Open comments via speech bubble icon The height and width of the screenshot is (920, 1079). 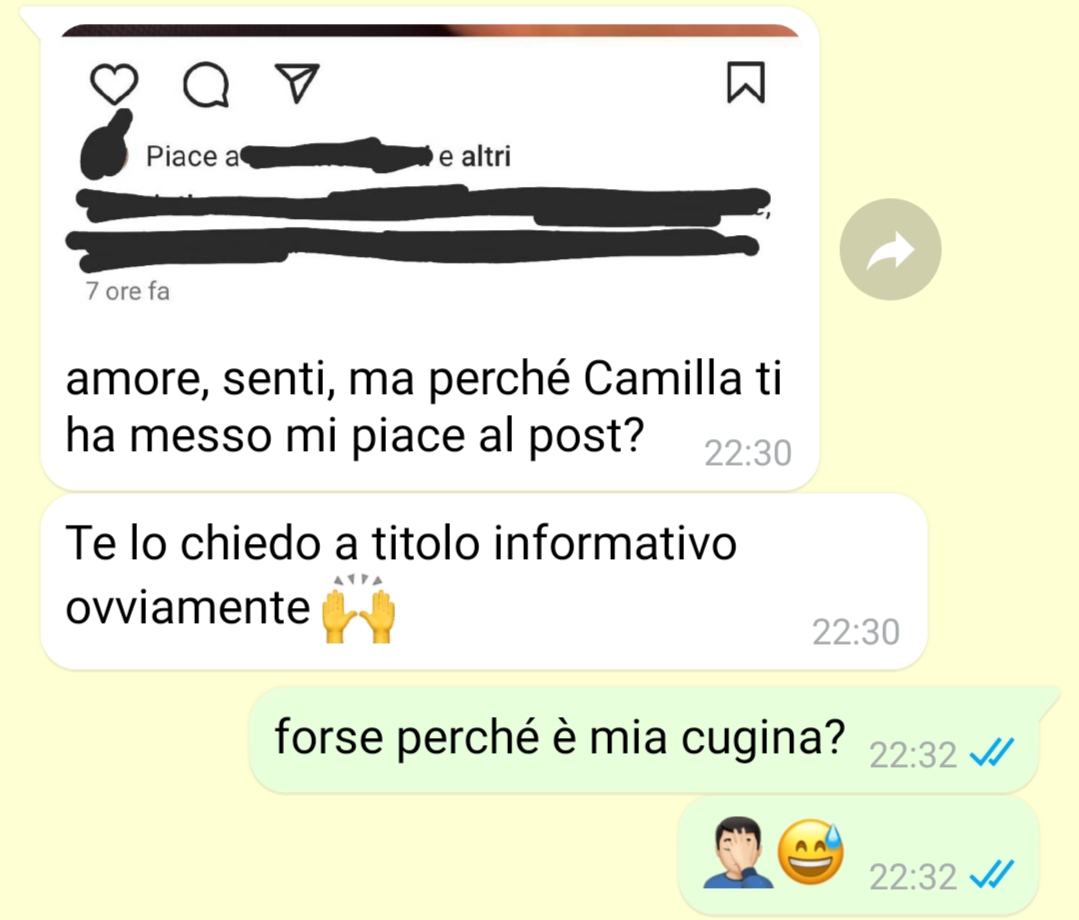[206, 84]
